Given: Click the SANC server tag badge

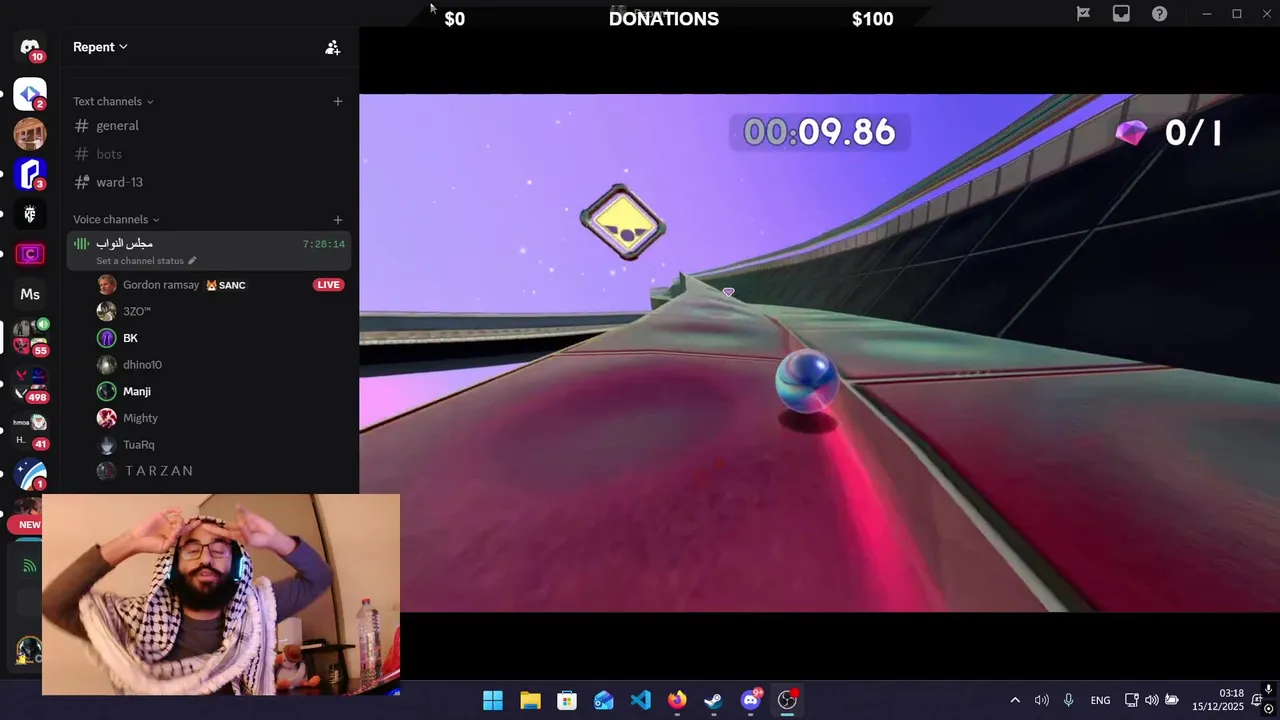Looking at the screenshot, I should pos(225,285).
